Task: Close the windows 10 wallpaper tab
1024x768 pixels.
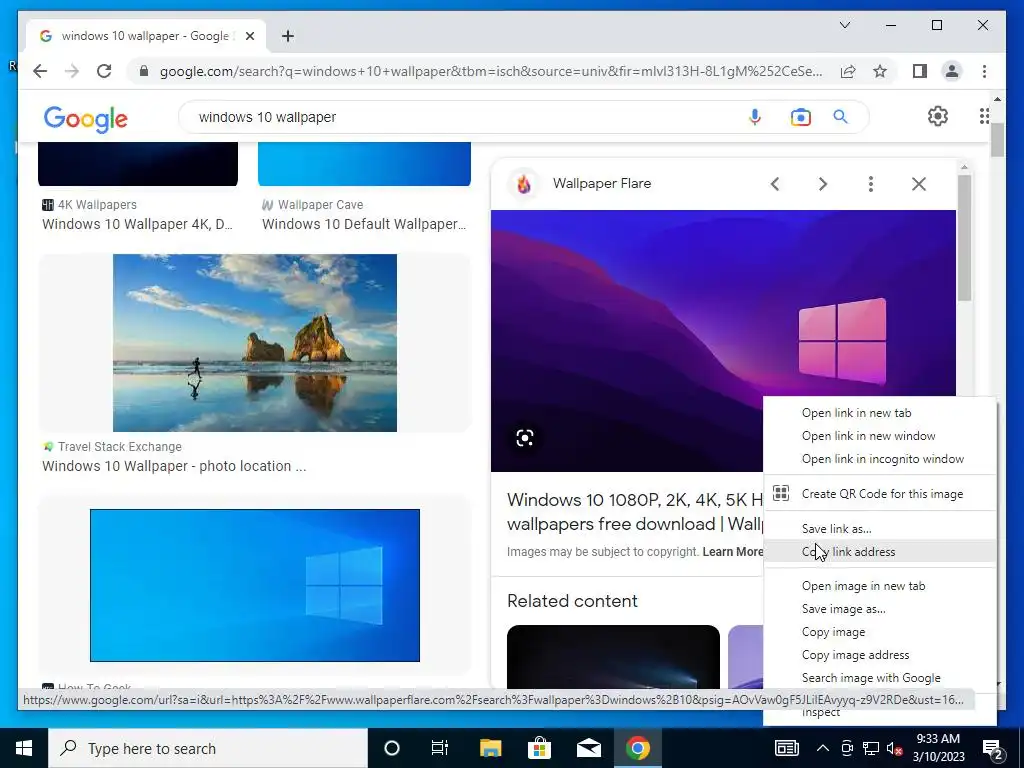Action: [250, 36]
